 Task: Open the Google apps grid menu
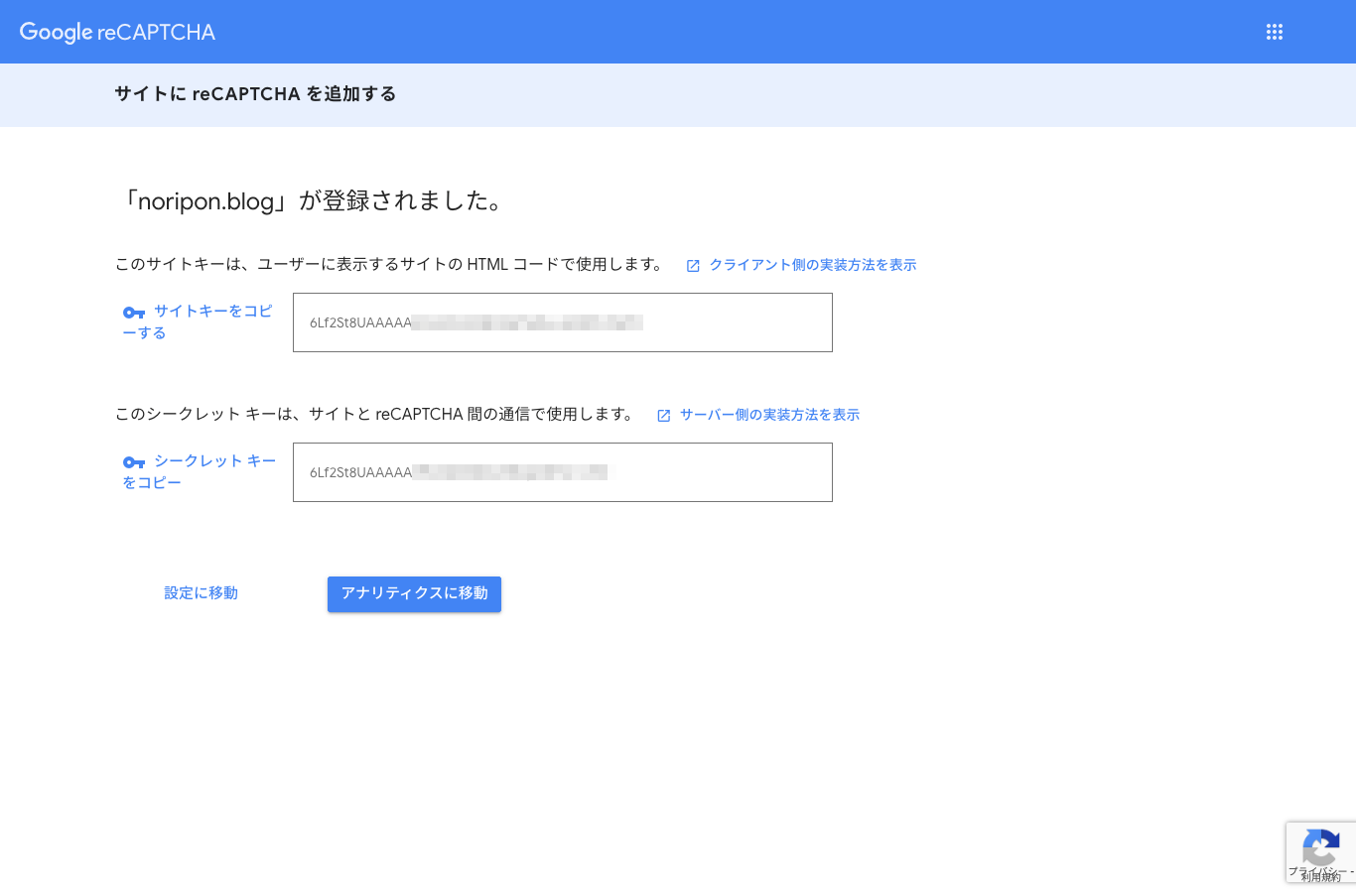tap(1275, 32)
